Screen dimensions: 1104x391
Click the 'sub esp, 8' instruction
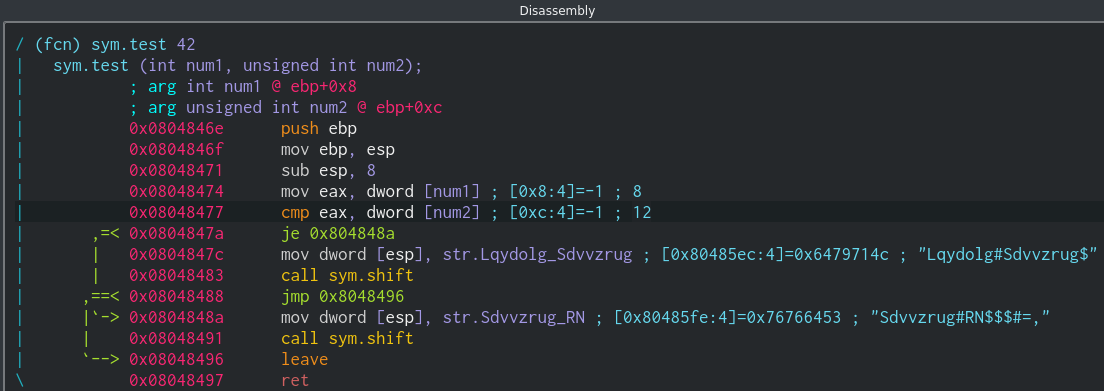[x=328, y=171]
